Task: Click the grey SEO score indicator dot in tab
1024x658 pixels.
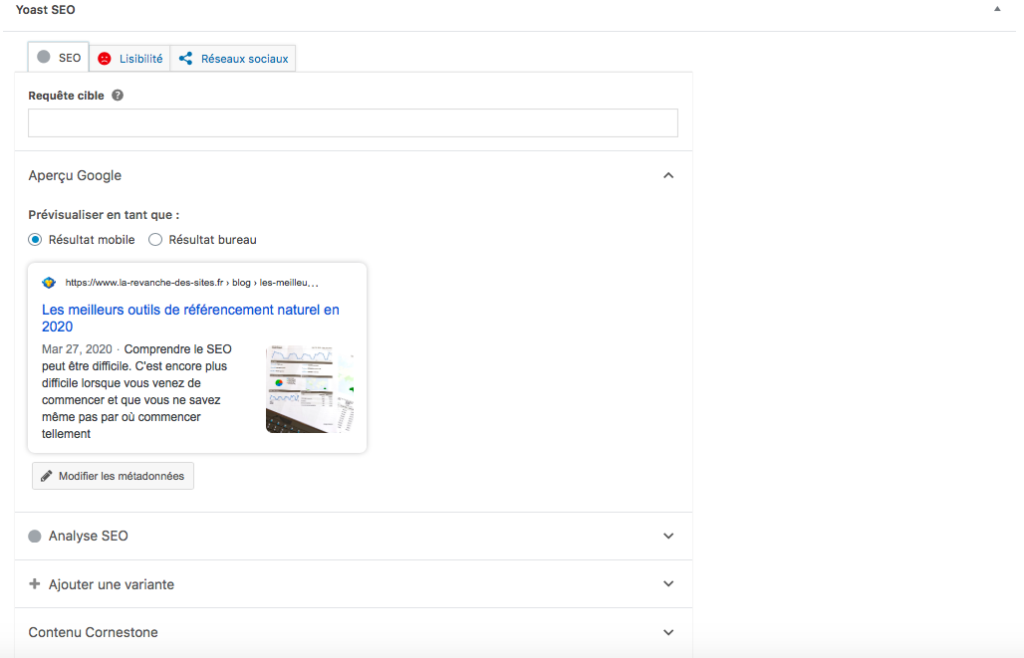Action: click(x=44, y=58)
